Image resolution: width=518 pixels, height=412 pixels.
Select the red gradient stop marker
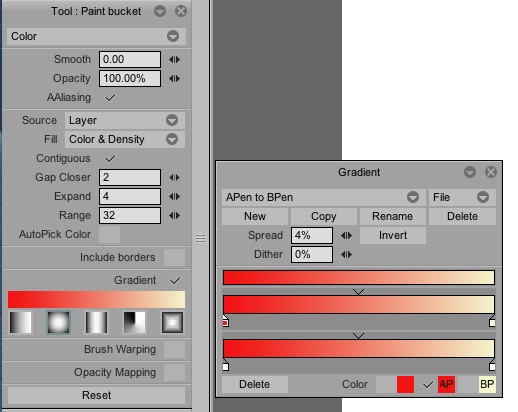[225, 322]
